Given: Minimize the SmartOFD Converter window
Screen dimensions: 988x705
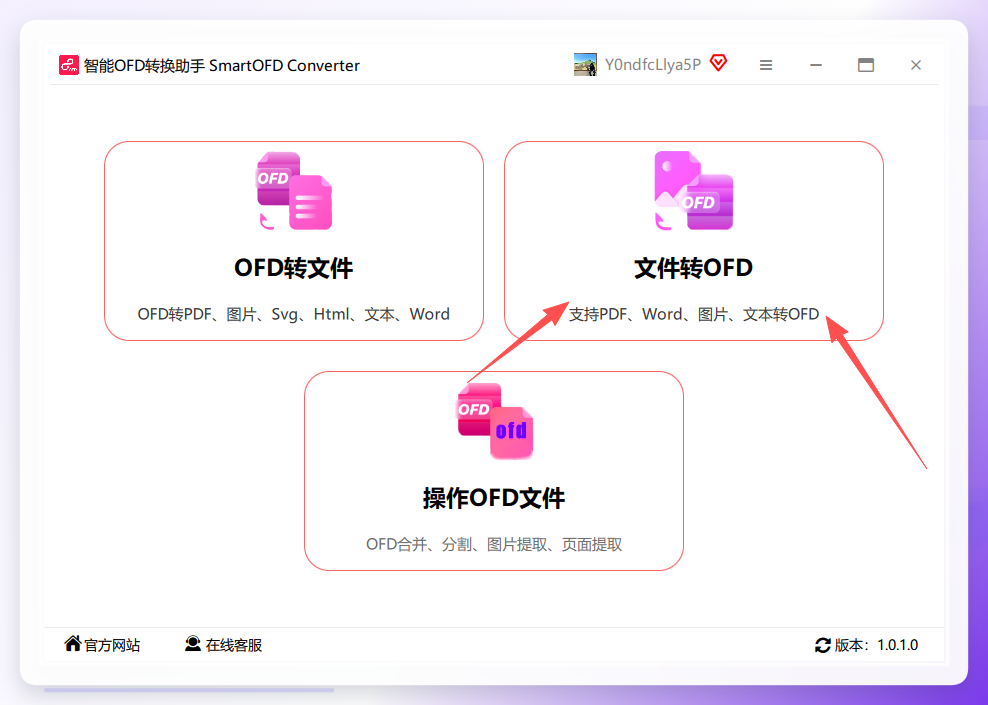Looking at the screenshot, I should [816, 65].
